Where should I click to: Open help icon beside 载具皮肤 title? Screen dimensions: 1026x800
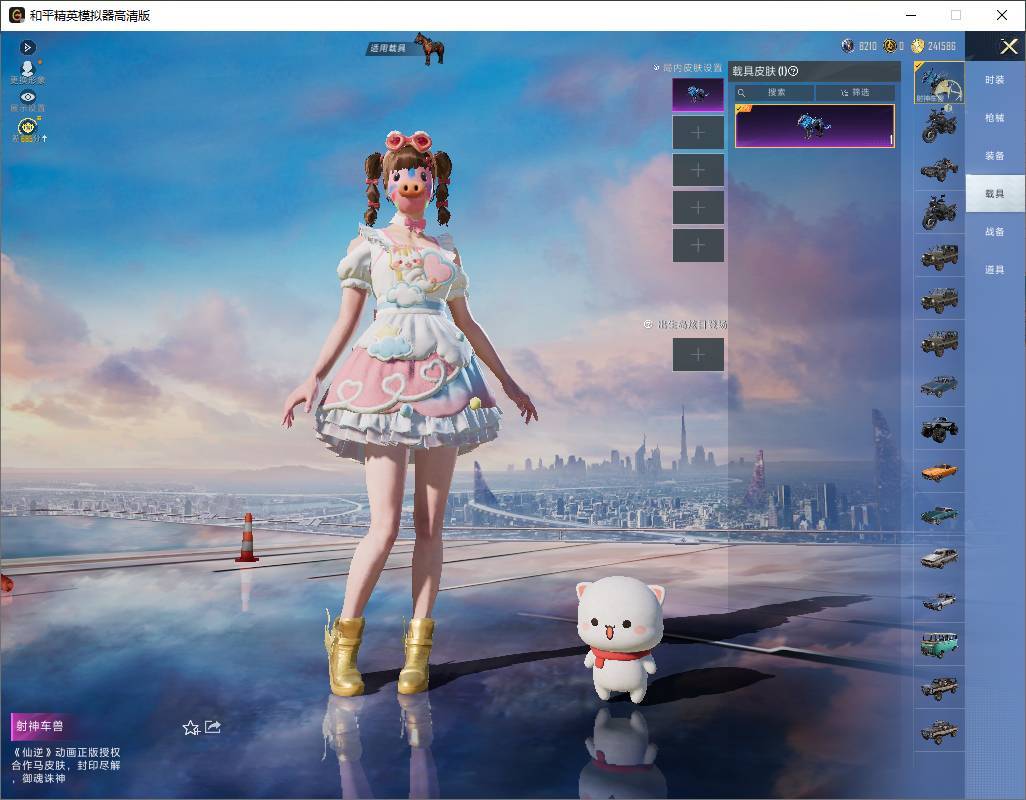[793, 71]
